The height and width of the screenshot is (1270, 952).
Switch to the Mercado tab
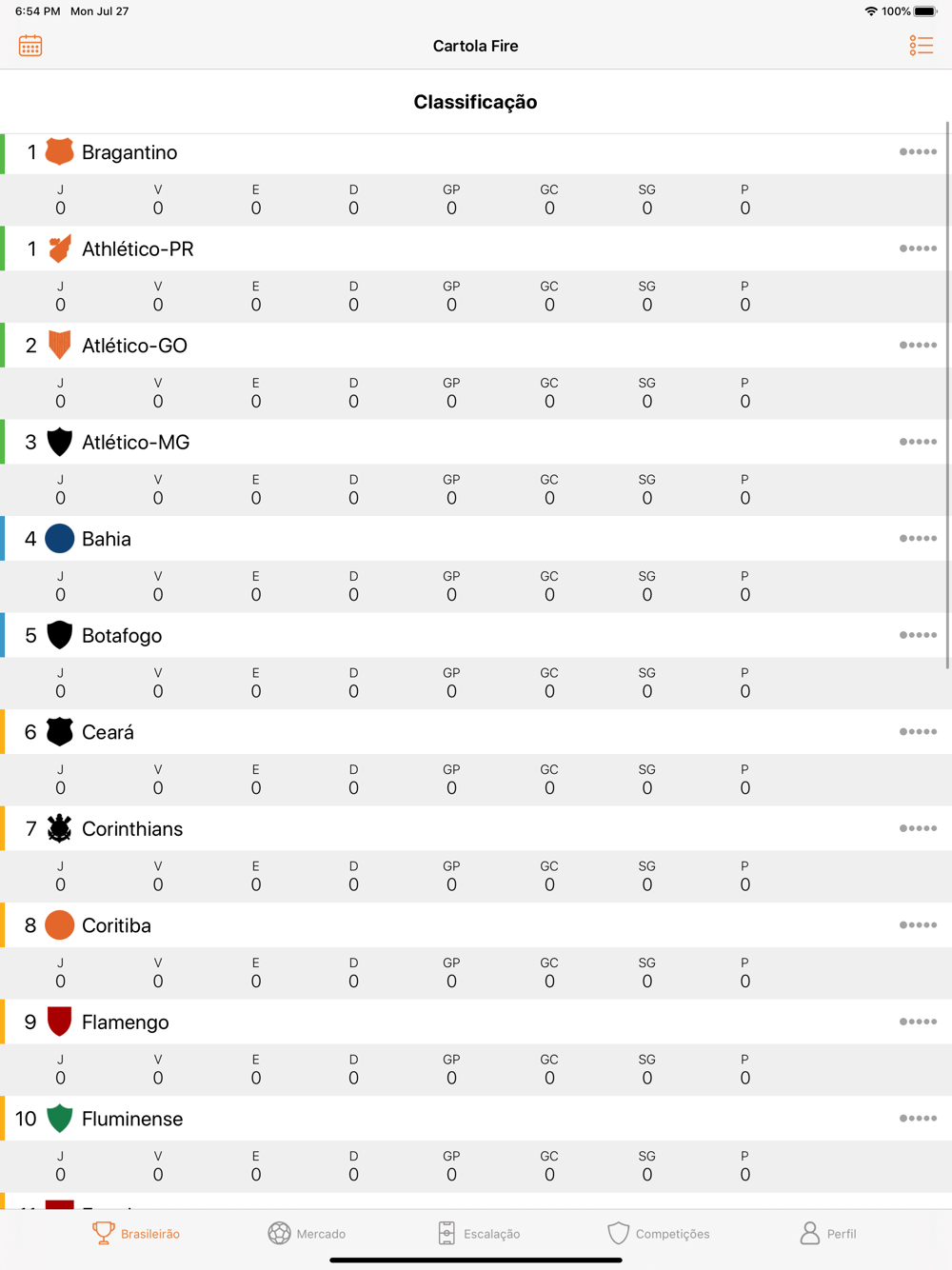(x=307, y=1233)
